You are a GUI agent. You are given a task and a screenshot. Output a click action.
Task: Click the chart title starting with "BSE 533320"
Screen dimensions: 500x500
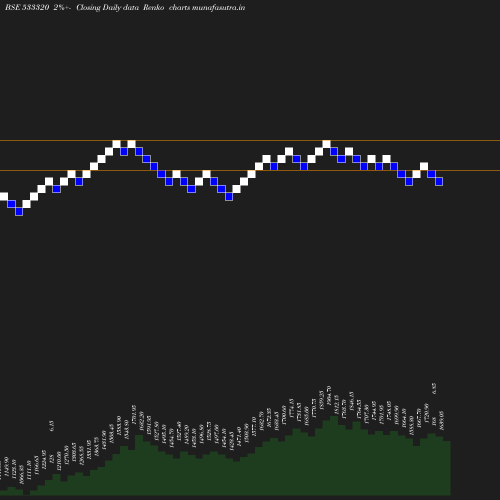pos(125,7)
